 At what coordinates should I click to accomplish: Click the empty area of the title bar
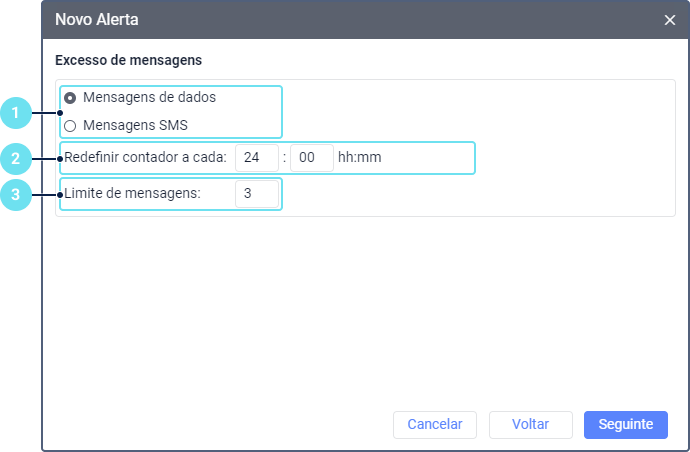pos(400,19)
